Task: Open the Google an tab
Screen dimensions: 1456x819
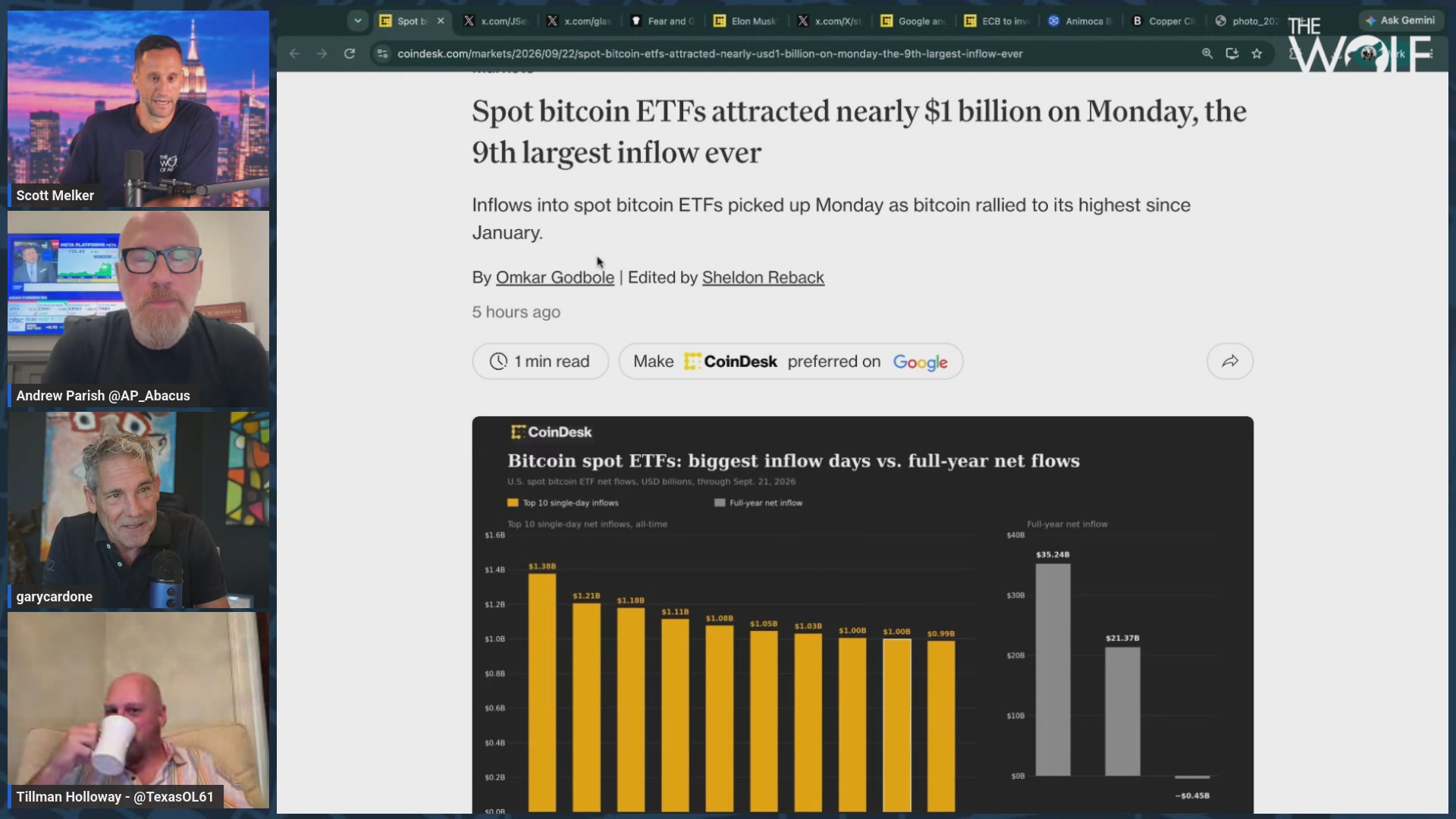Action: [912, 21]
